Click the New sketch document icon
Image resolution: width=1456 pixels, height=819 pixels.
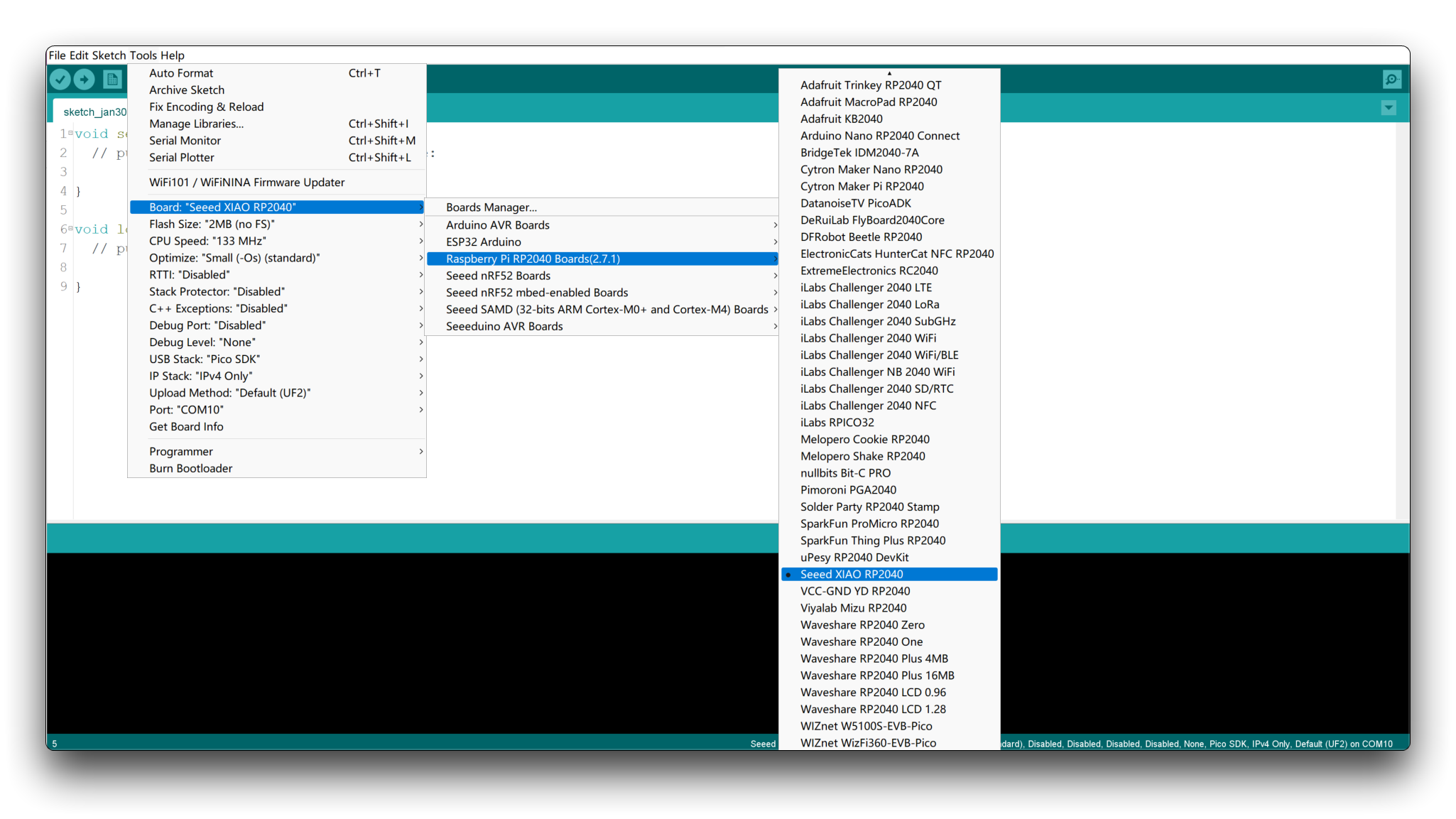(x=112, y=80)
